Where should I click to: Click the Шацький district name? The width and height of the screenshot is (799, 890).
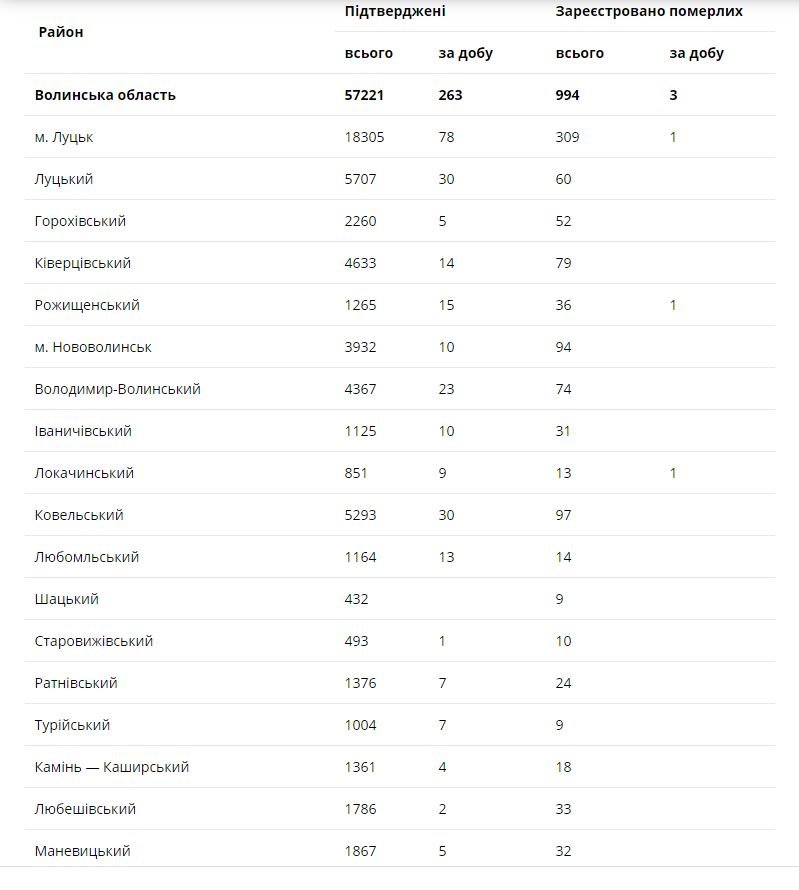(66, 599)
